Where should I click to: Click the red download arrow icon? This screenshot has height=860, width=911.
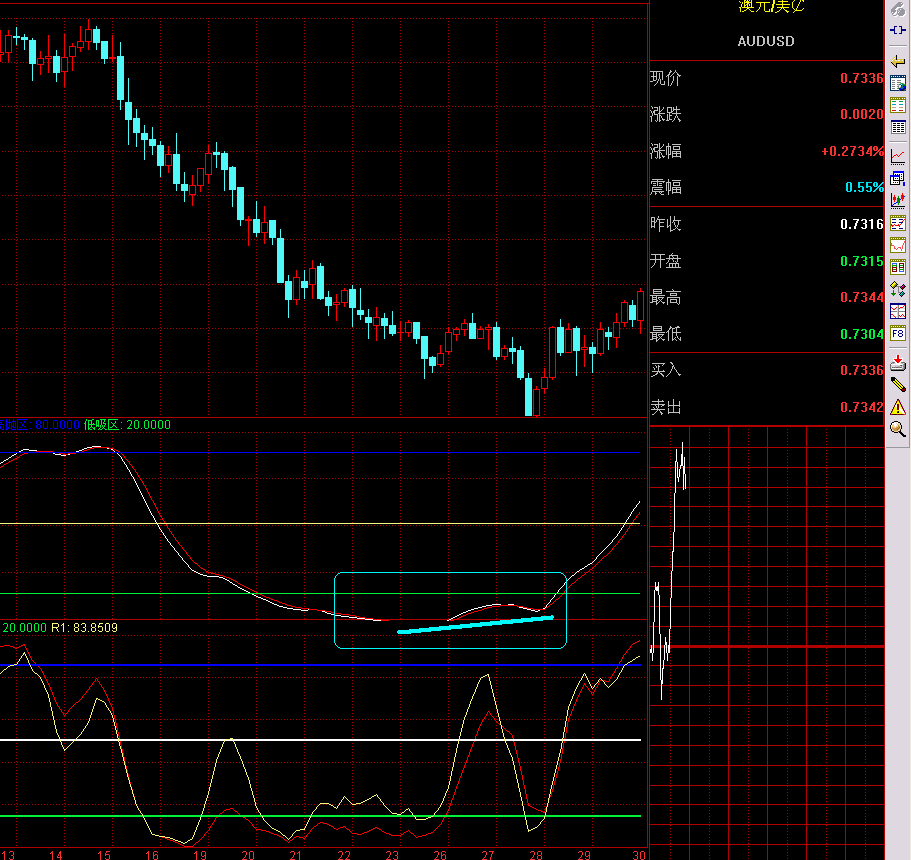pos(897,362)
